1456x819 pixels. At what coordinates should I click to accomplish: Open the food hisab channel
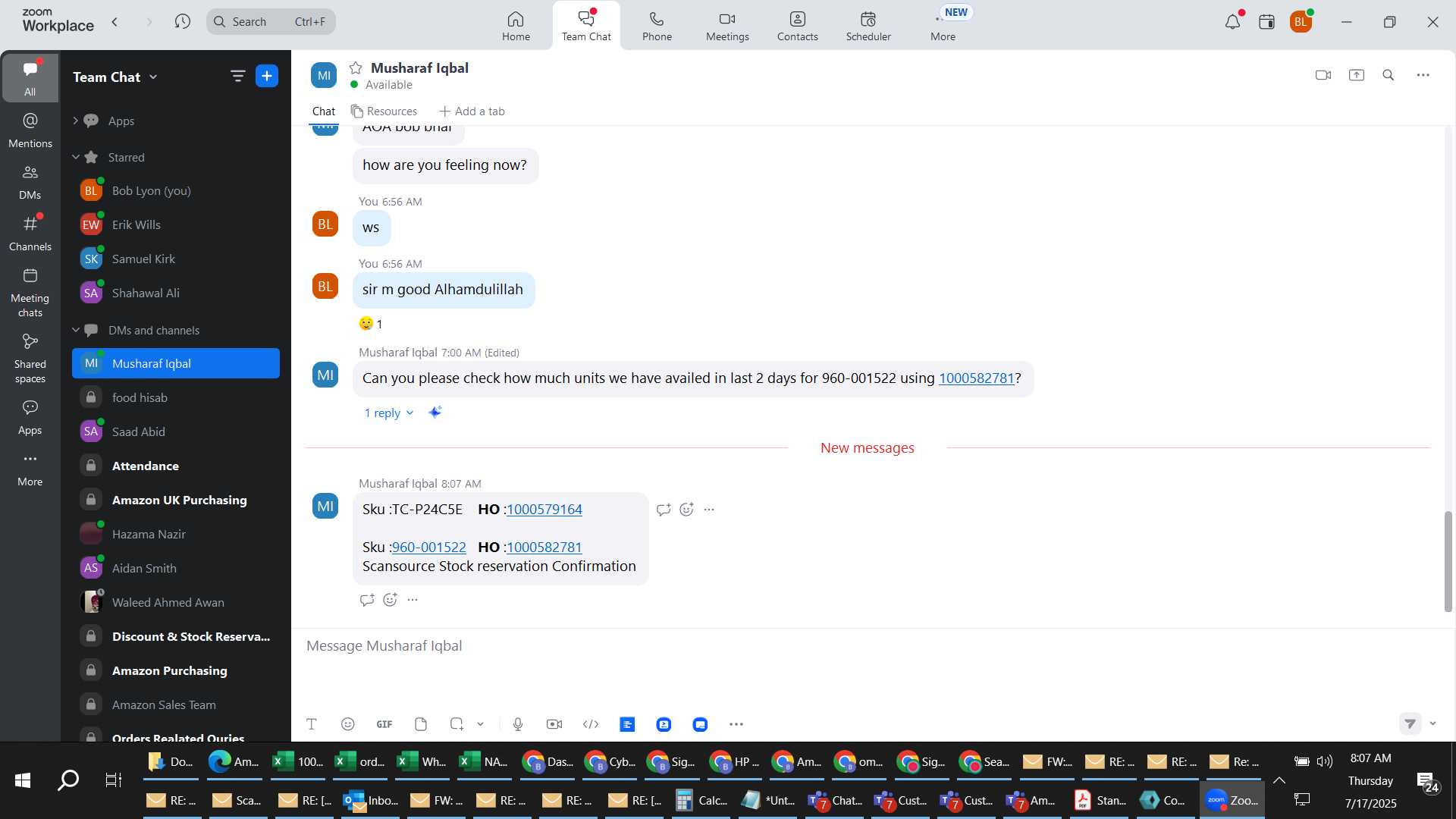(176, 397)
